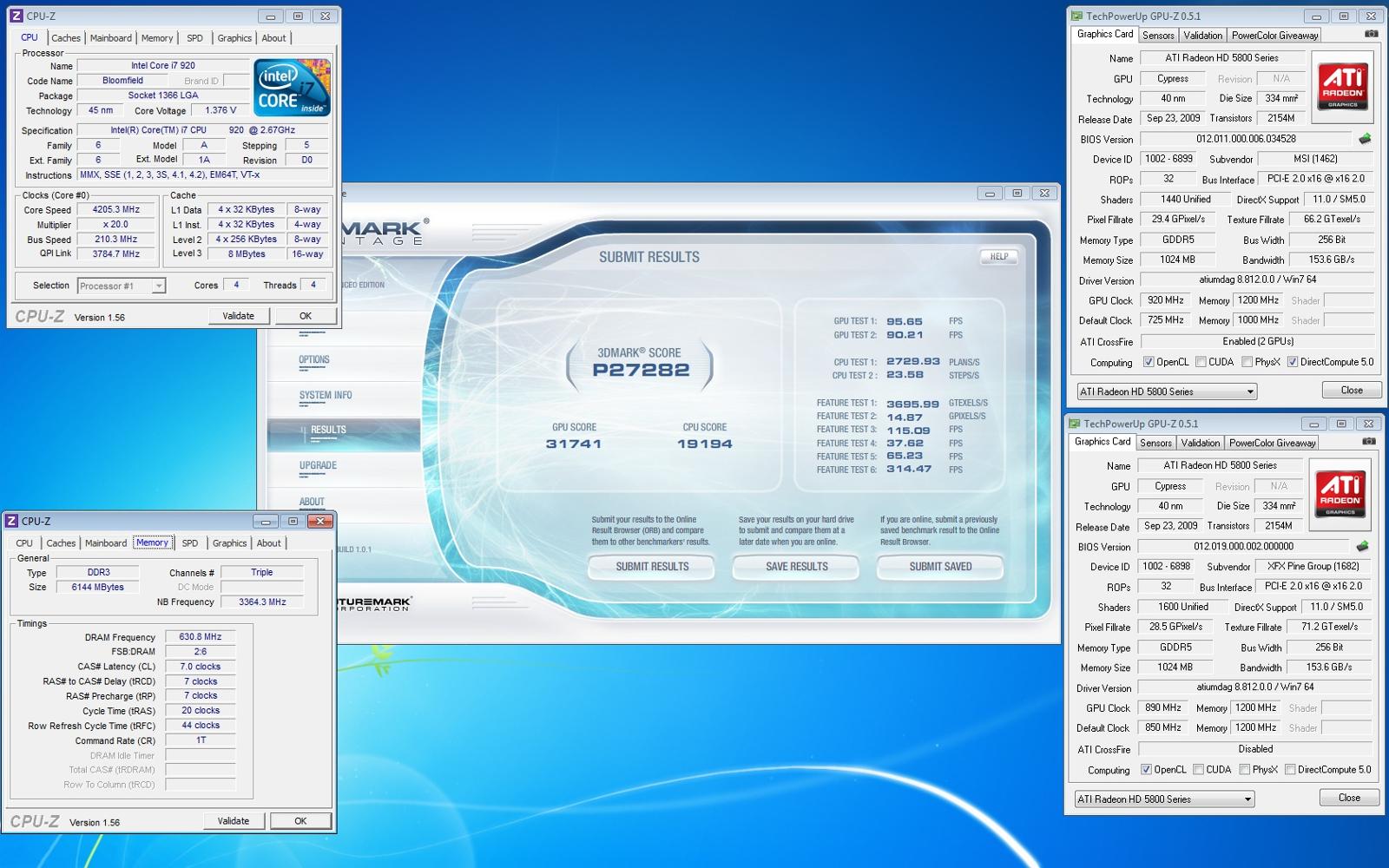The width and height of the screenshot is (1389, 868).
Task: Minimize the 3DMark Vantage window
Action: (x=990, y=193)
